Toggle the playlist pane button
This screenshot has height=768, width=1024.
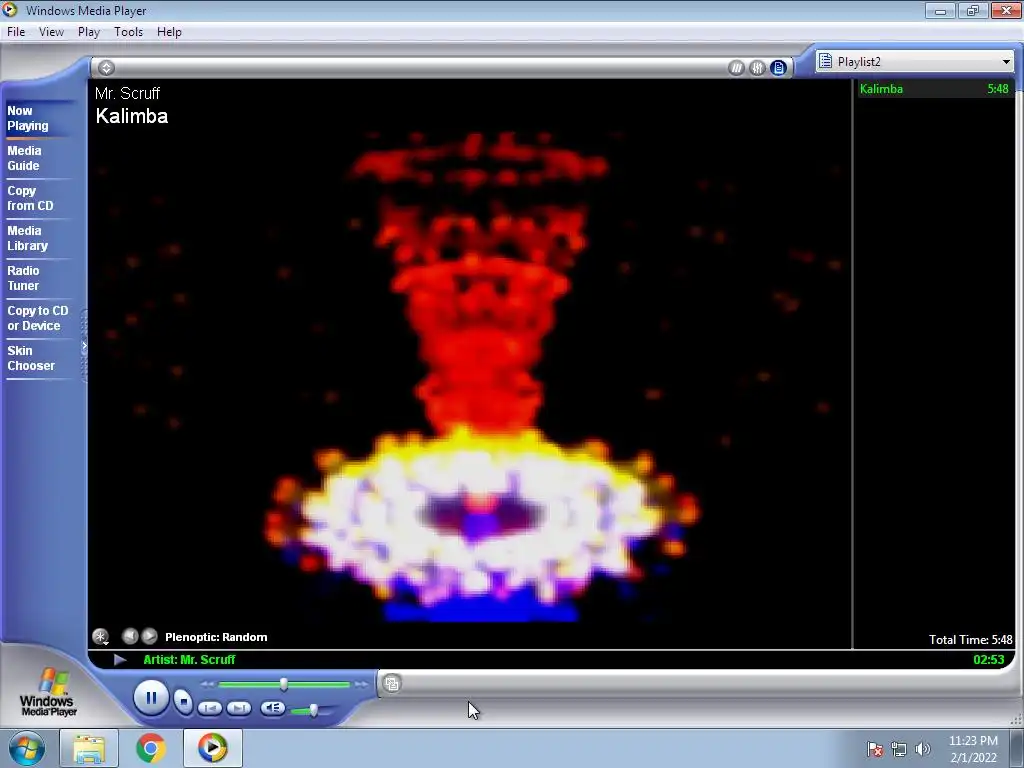pos(778,68)
